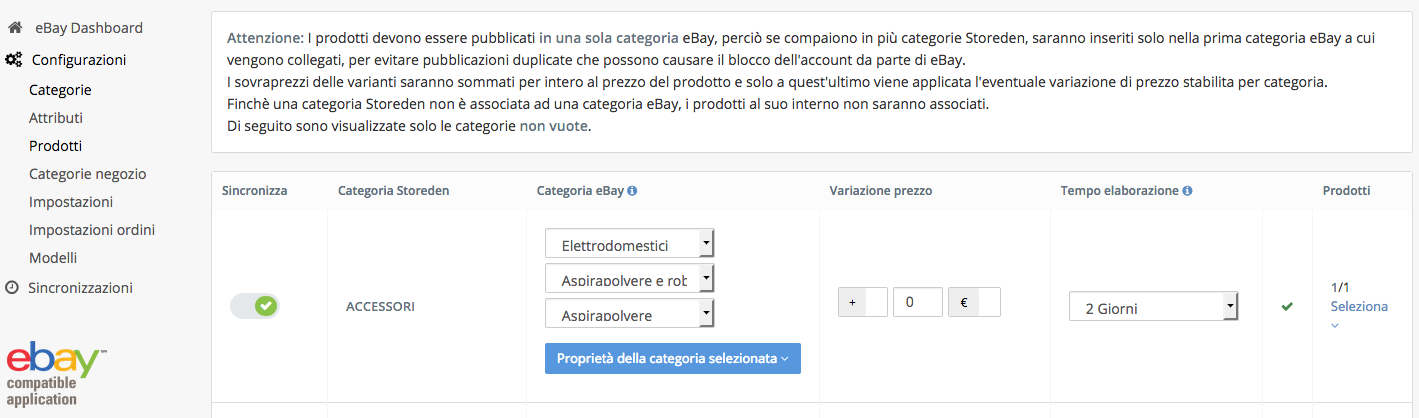Click the Configurazioni gears icon
1419x418 pixels.
point(15,60)
